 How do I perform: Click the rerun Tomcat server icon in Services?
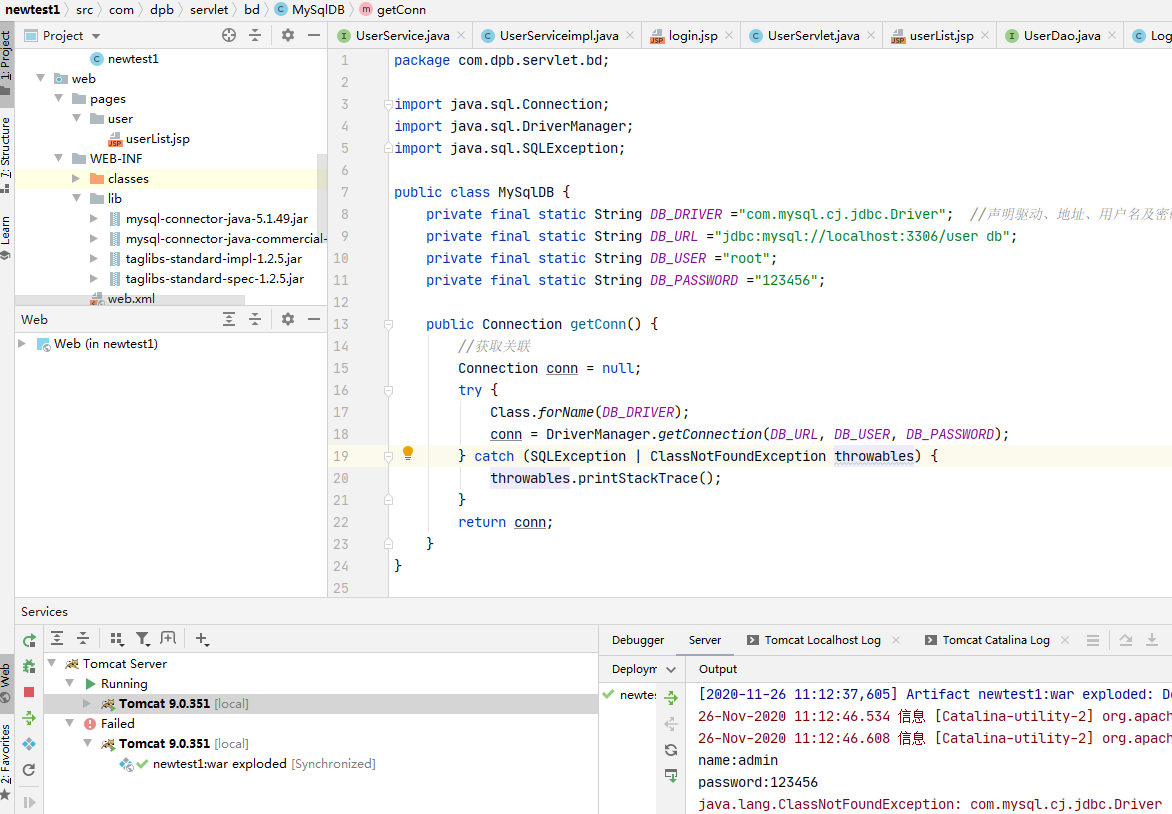click(x=29, y=640)
